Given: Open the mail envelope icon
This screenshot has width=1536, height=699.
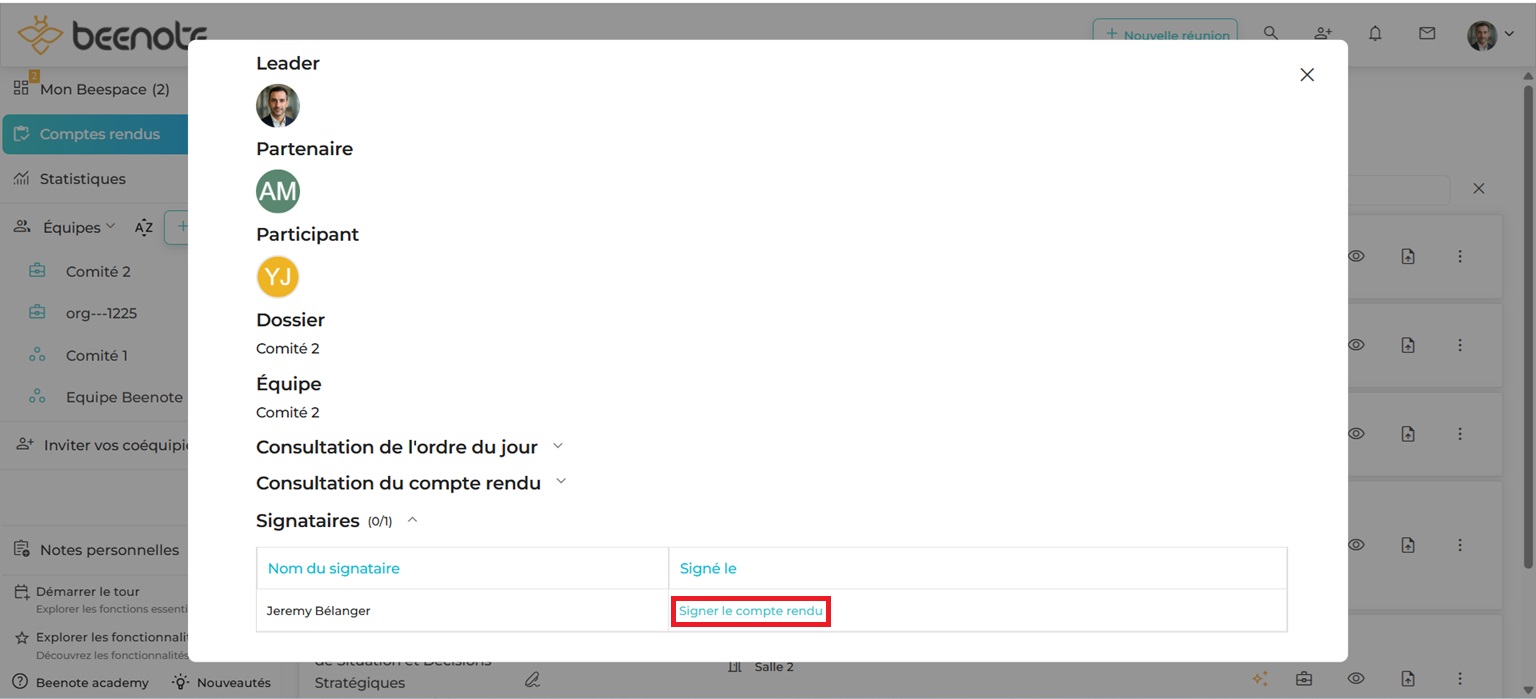Looking at the screenshot, I should (1427, 33).
